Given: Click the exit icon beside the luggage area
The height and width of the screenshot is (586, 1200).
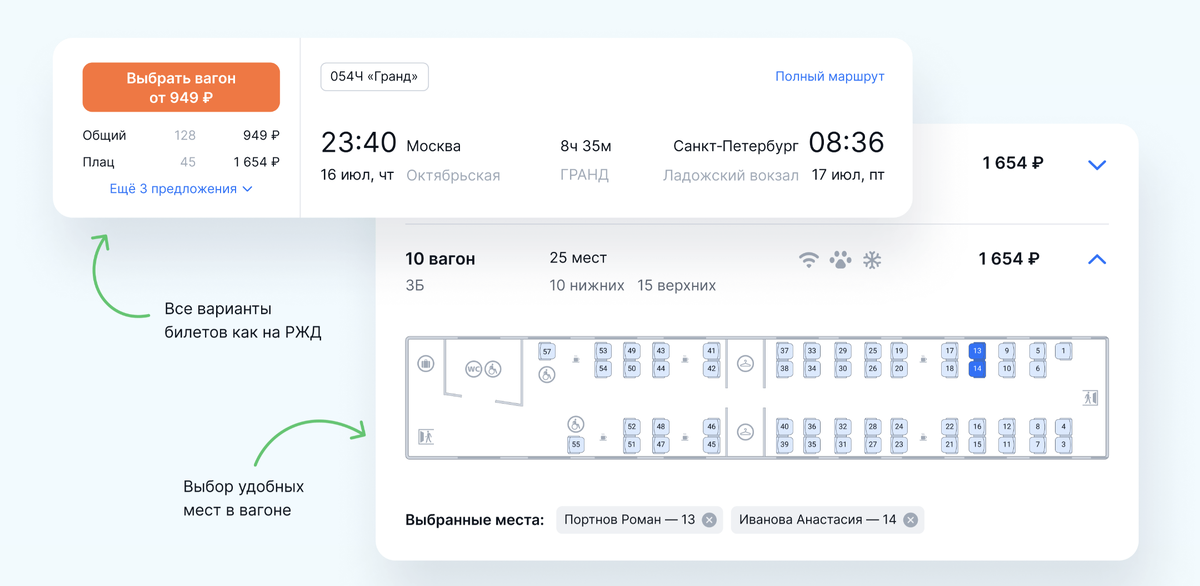Looking at the screenshot, I should pos(426,436).
